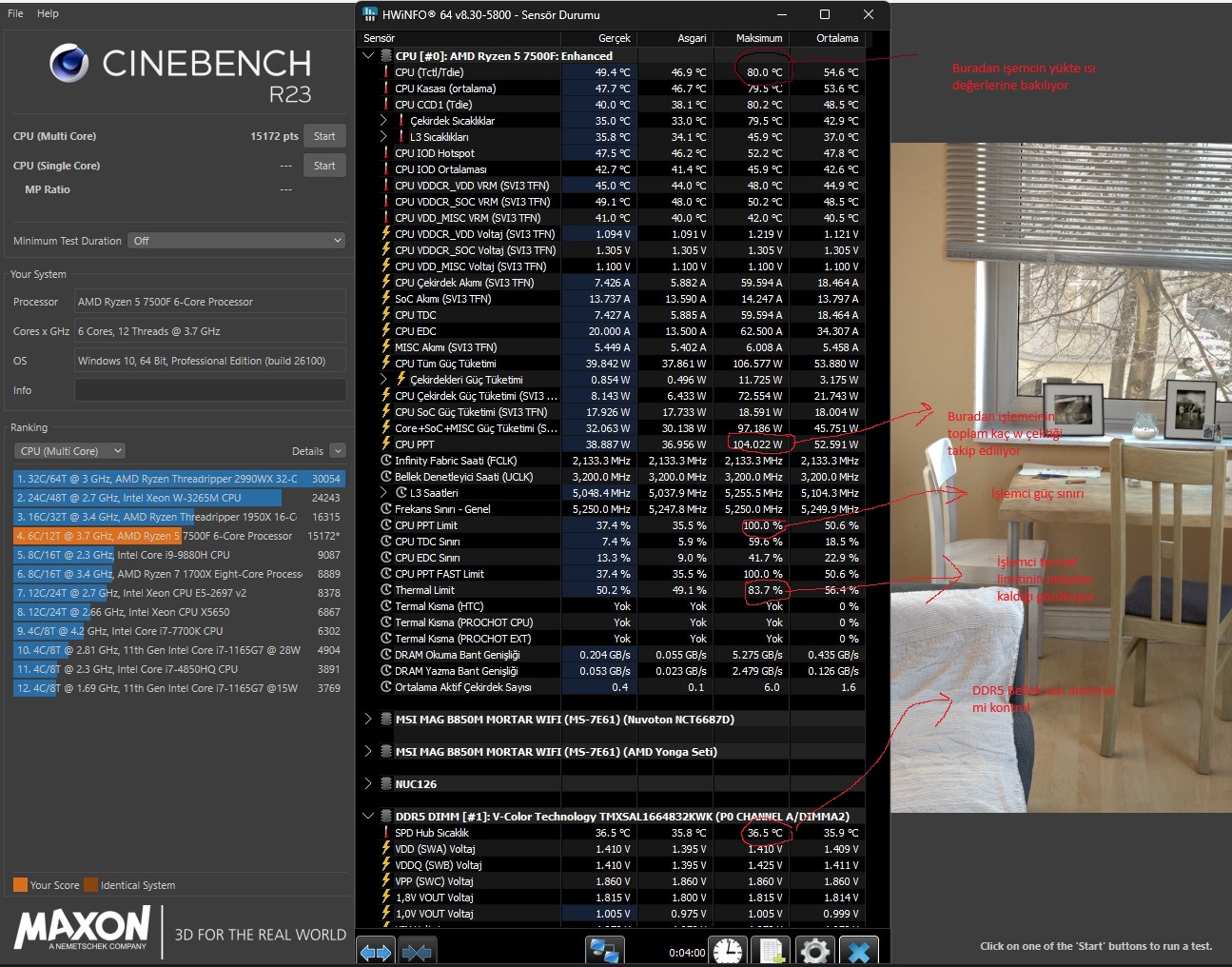
Task: Select the Ortalama Aktif Çekirdek Sayısı row
Action: click(612, 687)
